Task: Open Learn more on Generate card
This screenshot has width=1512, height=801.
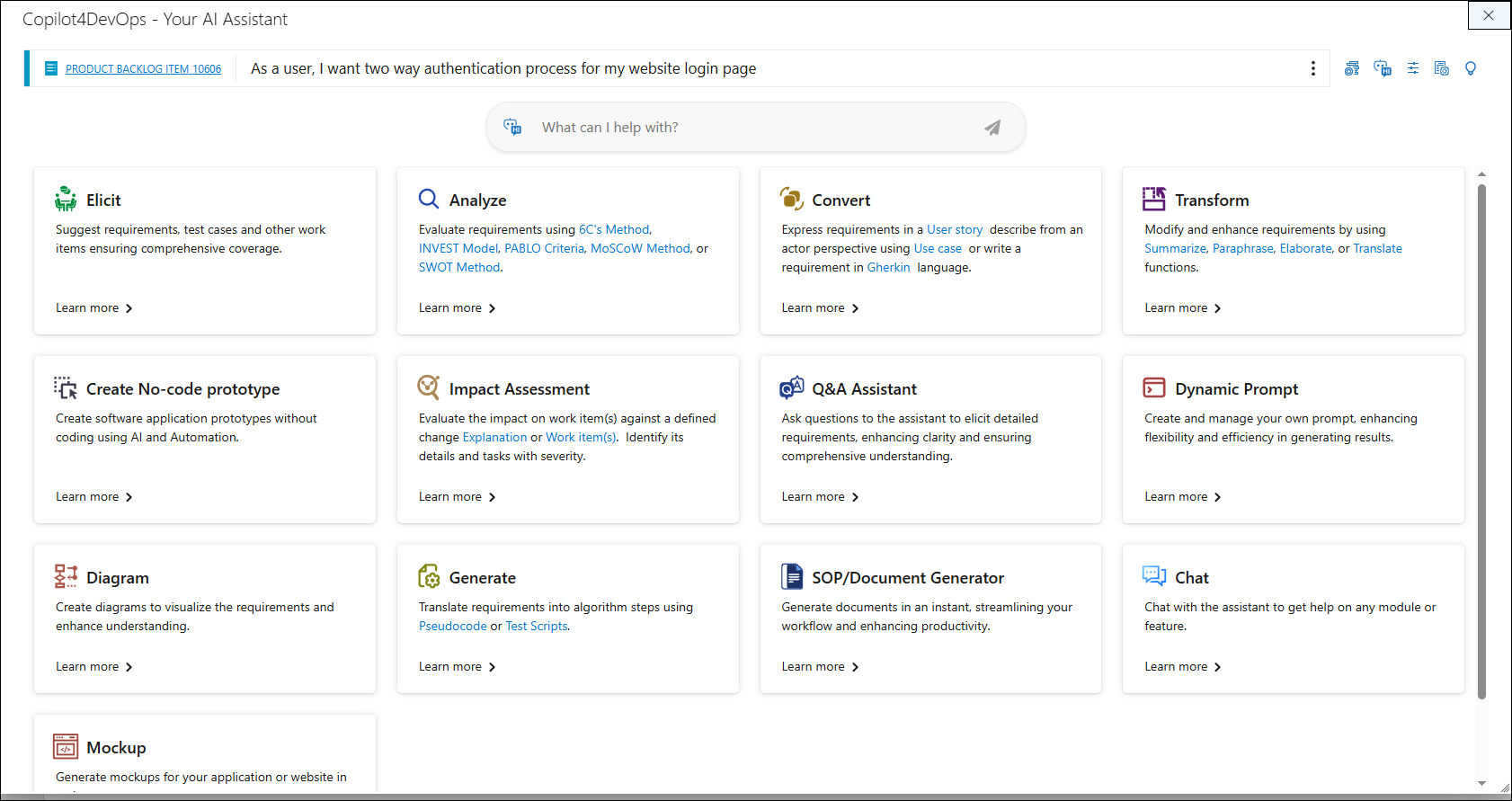Action: (458, 667)
